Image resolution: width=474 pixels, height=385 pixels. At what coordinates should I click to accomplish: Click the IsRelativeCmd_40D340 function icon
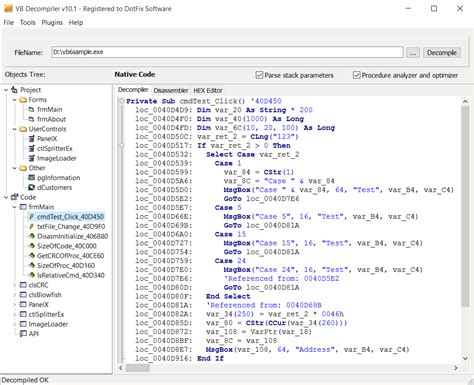32,275
